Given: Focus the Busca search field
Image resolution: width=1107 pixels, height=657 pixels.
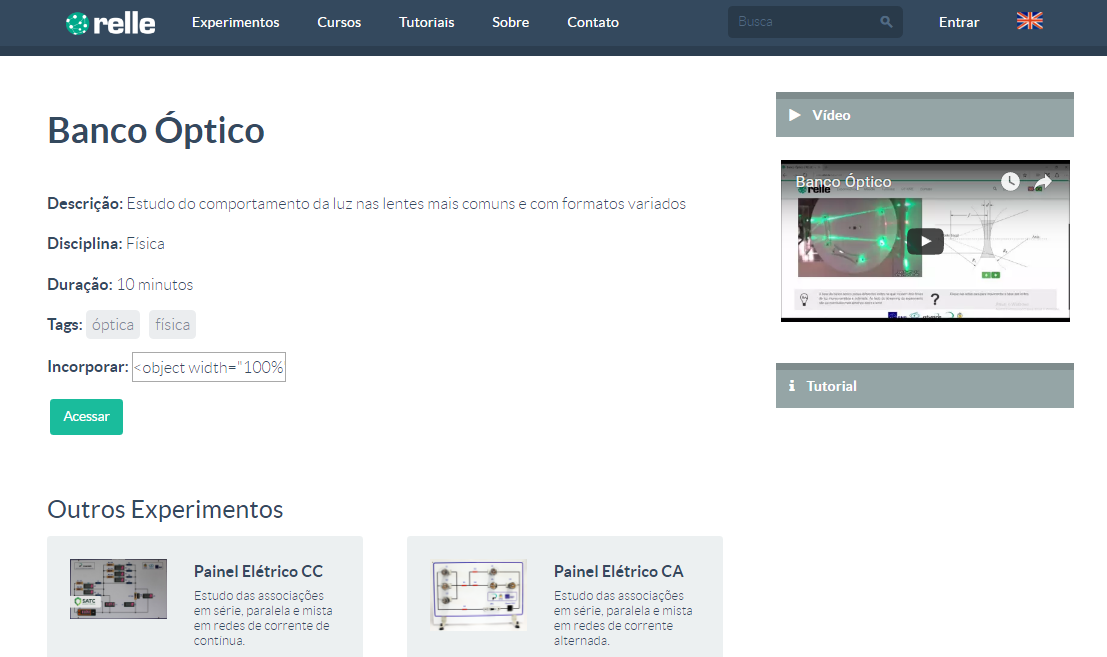Looking at the screenshot, I should 815,22.
